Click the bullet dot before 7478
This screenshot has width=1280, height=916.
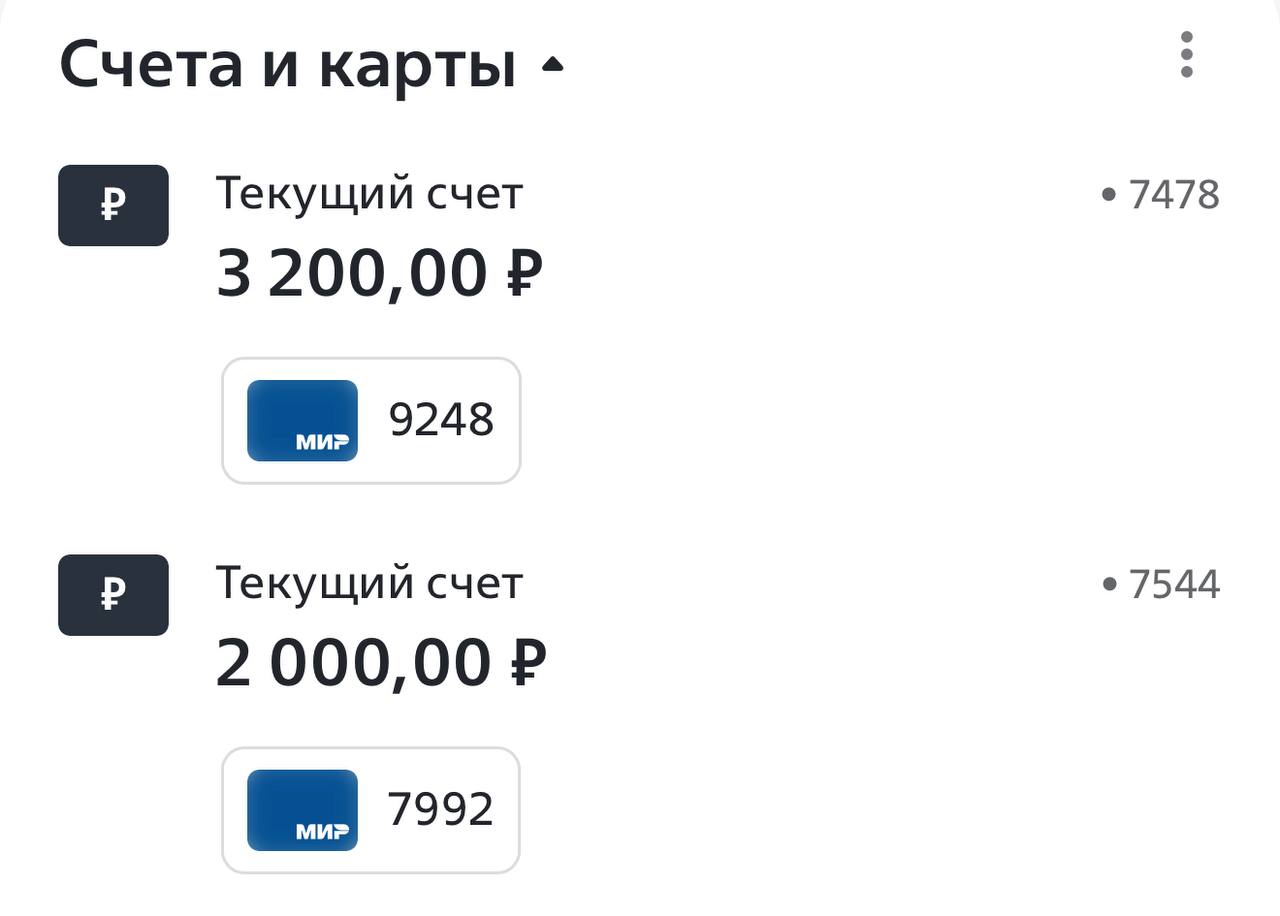(x=1108, y=195)
